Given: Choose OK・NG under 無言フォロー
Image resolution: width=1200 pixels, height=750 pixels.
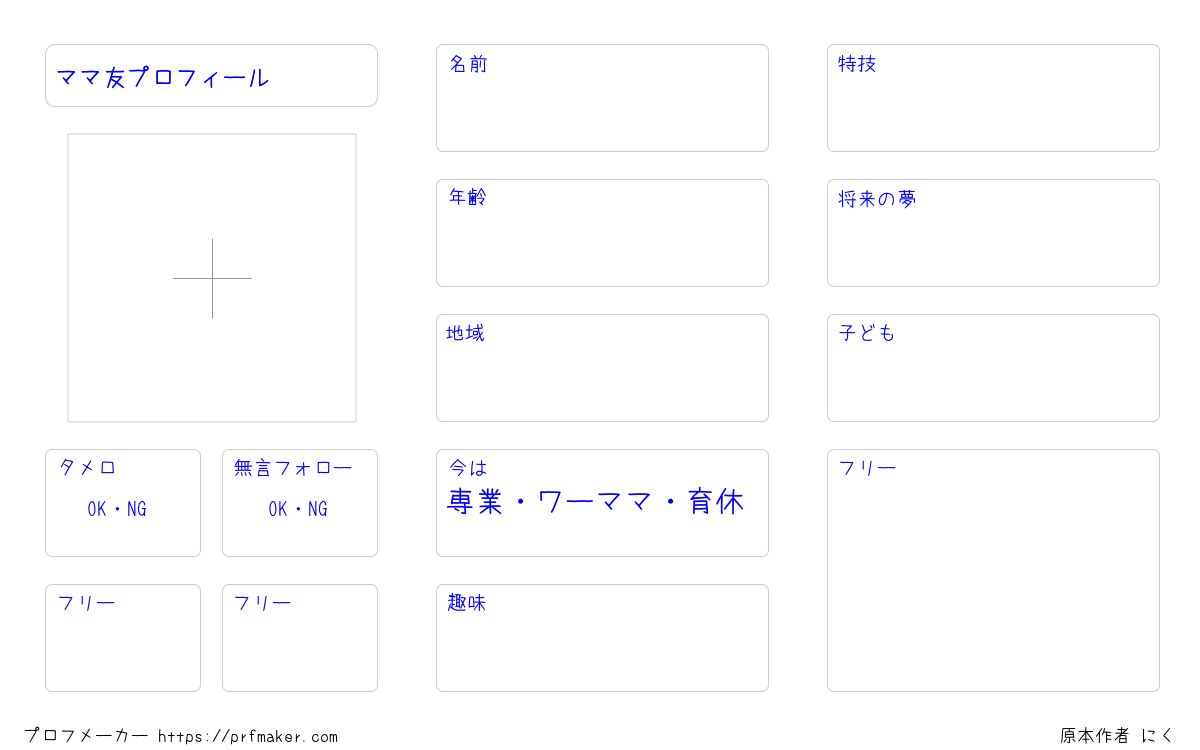Looking at the screenshot, I should (x=298, y=509).
